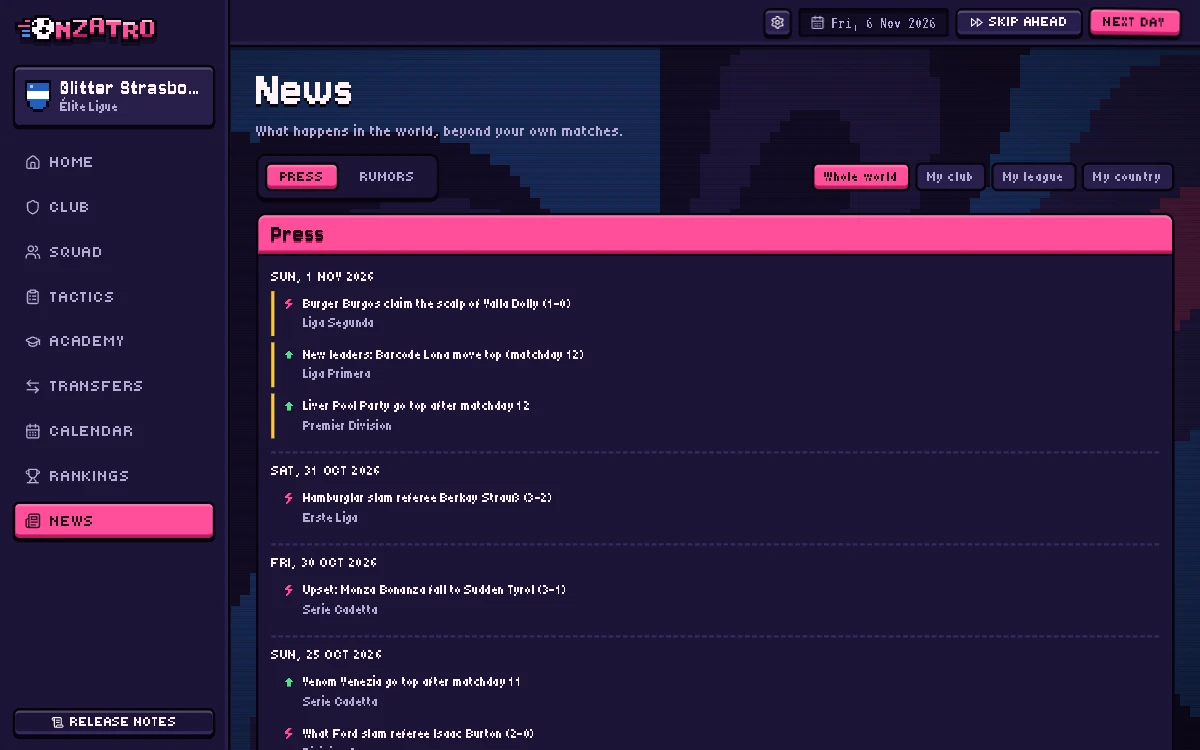Viewport: 1200px width, 750px height.
Task: Click the Tactics clipboard icon
Action: coord(33,297)
